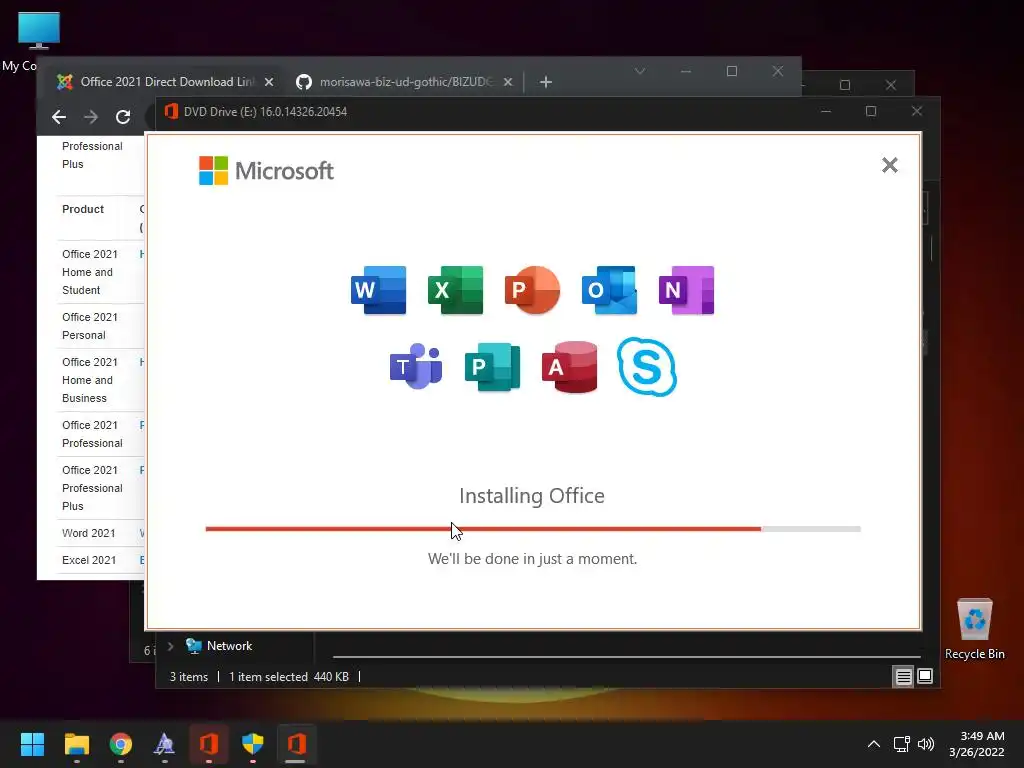The width and height of the screenshot is (1024, 768).
Task: Click DVD Drive (E:) window title icon
Action: pos(171,111)
